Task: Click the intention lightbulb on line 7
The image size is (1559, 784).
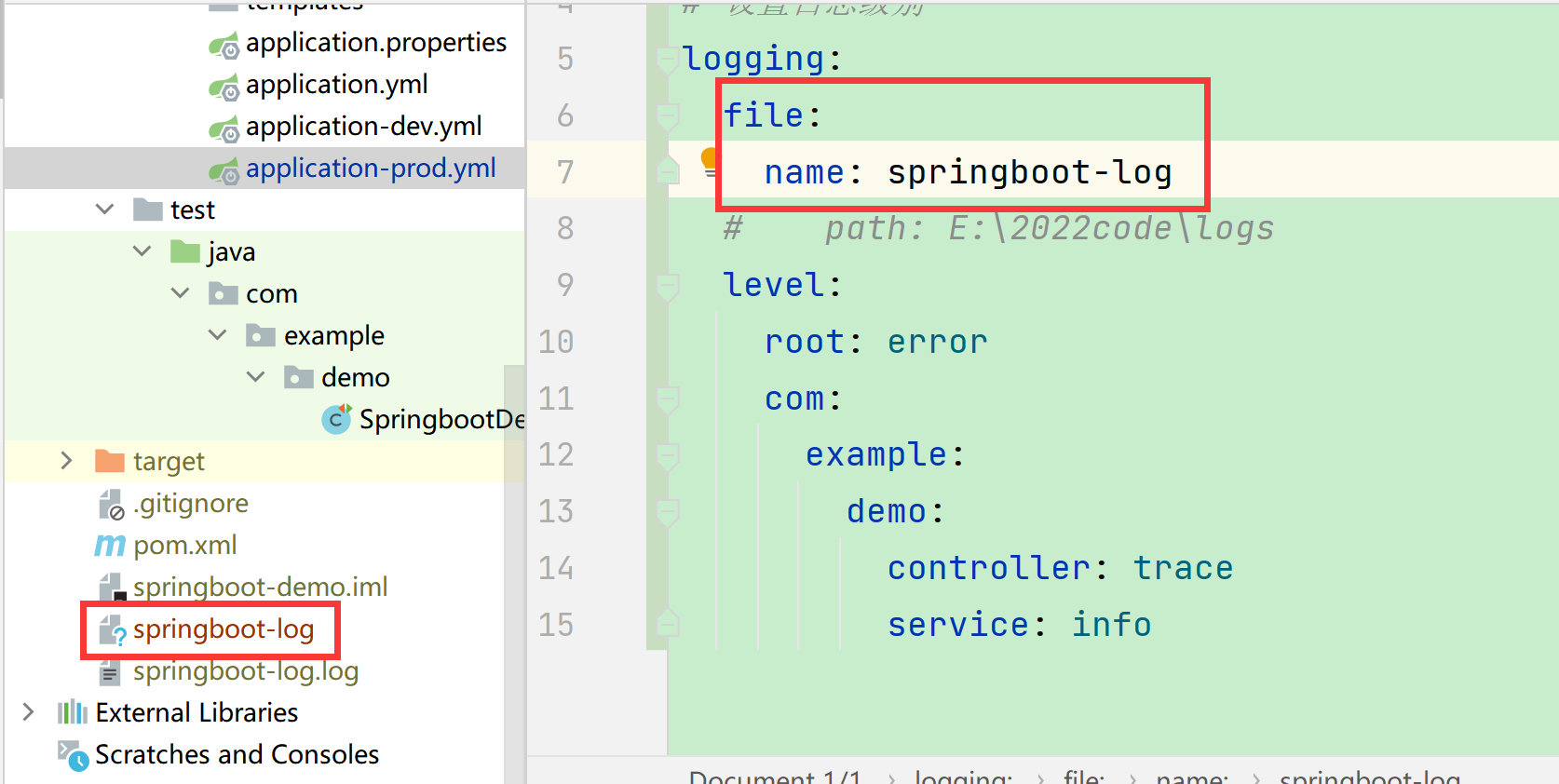Action: (x=709, y=161)
